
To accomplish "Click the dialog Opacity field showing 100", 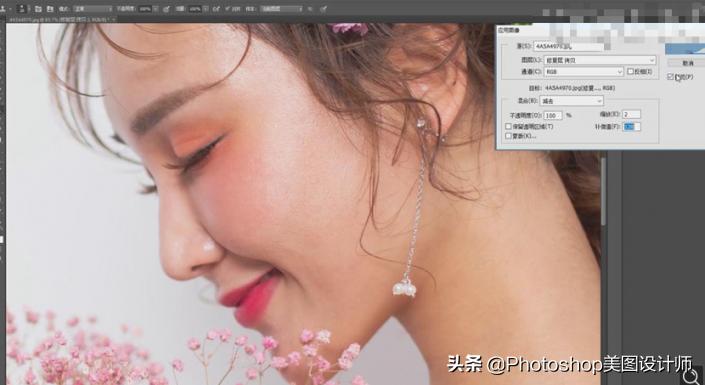I will coord(553,116).
